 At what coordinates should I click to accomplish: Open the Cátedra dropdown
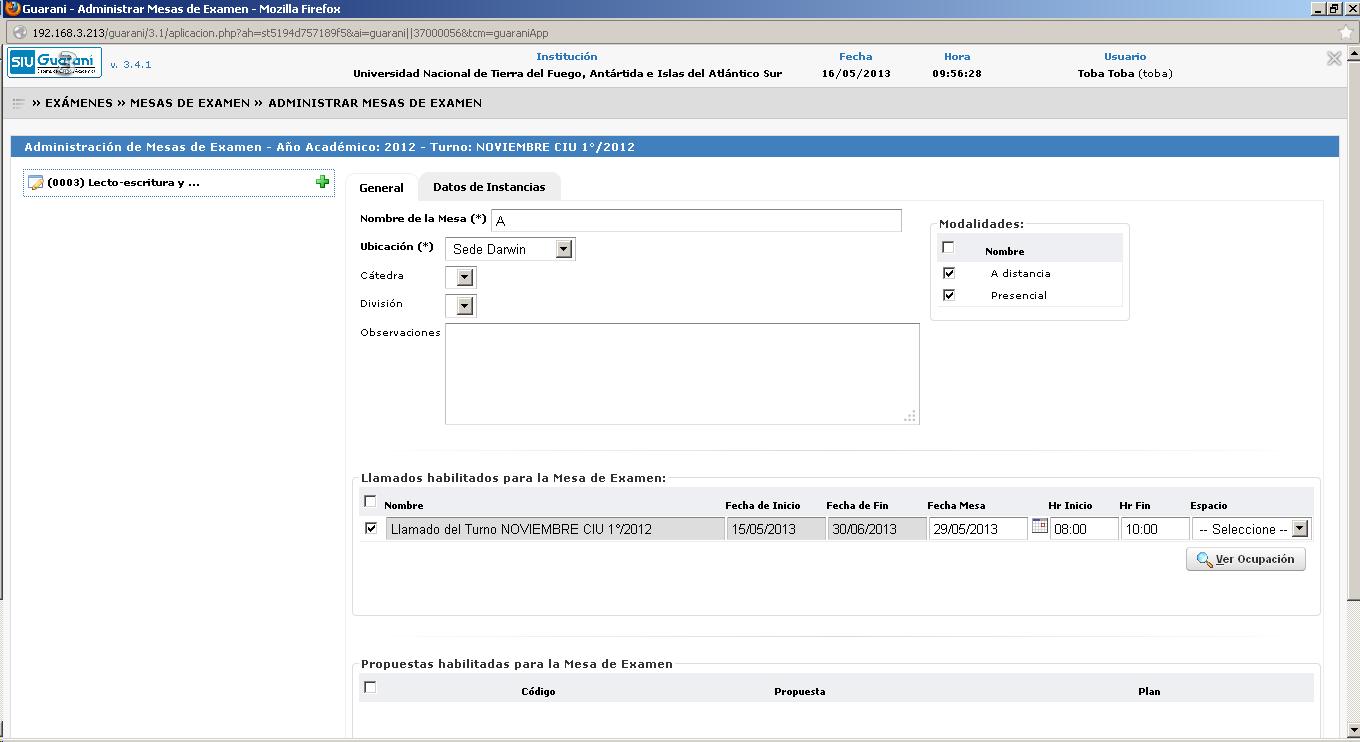pyautogui.click(x=461, y=277)
